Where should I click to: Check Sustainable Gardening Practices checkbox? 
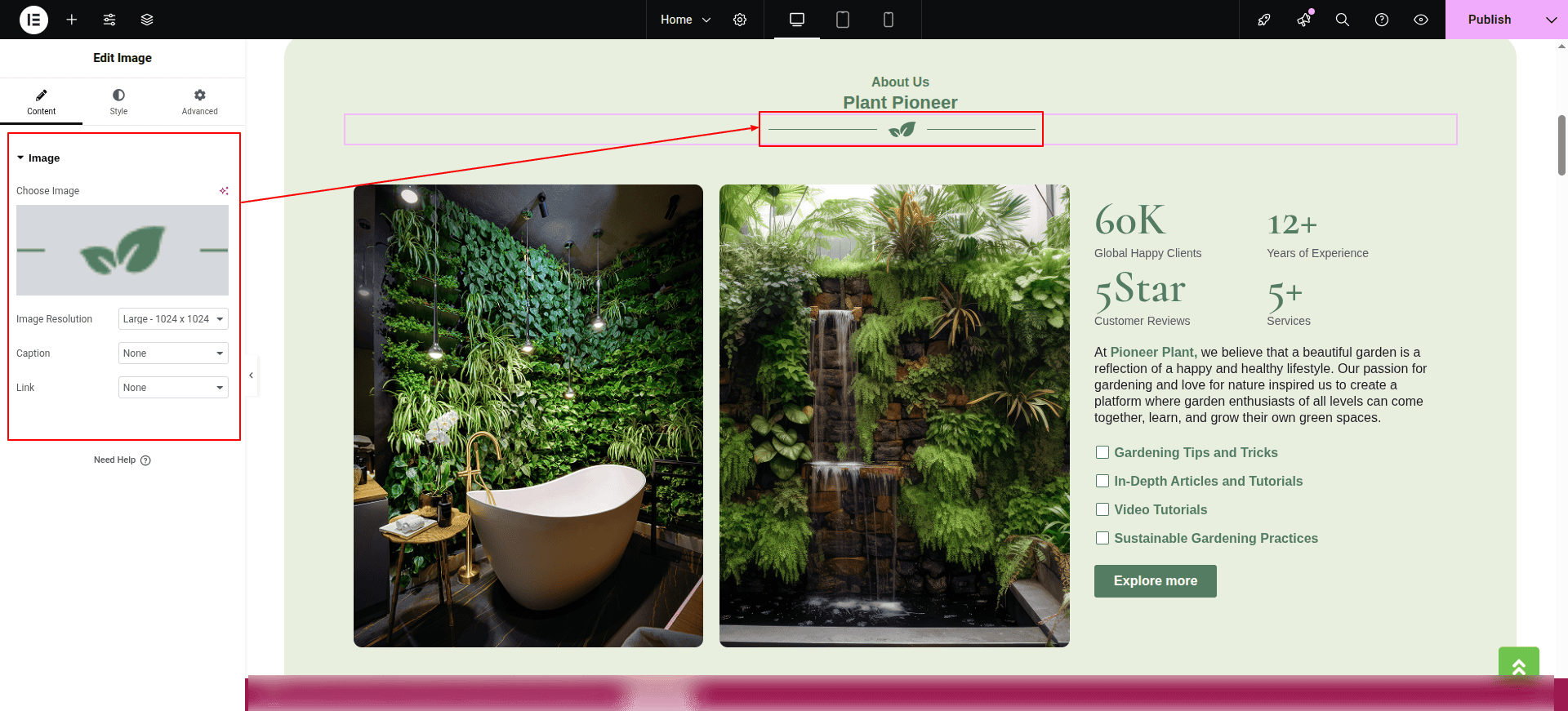click(1102, 538)
